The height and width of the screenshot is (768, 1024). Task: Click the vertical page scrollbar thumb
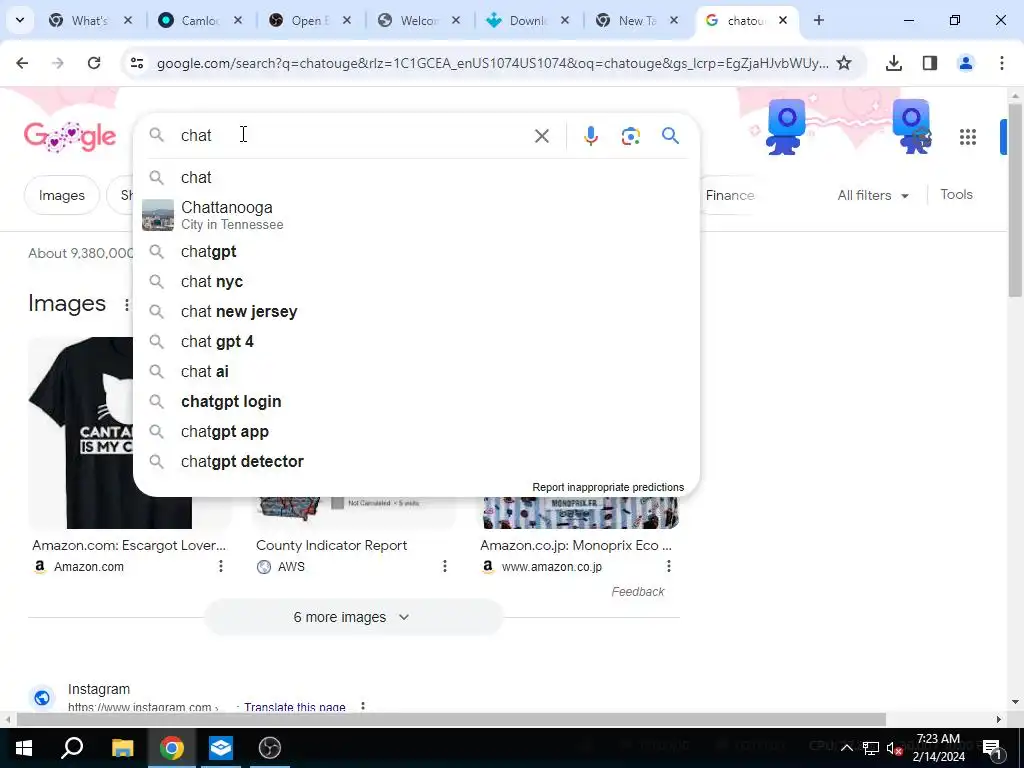1015,199
